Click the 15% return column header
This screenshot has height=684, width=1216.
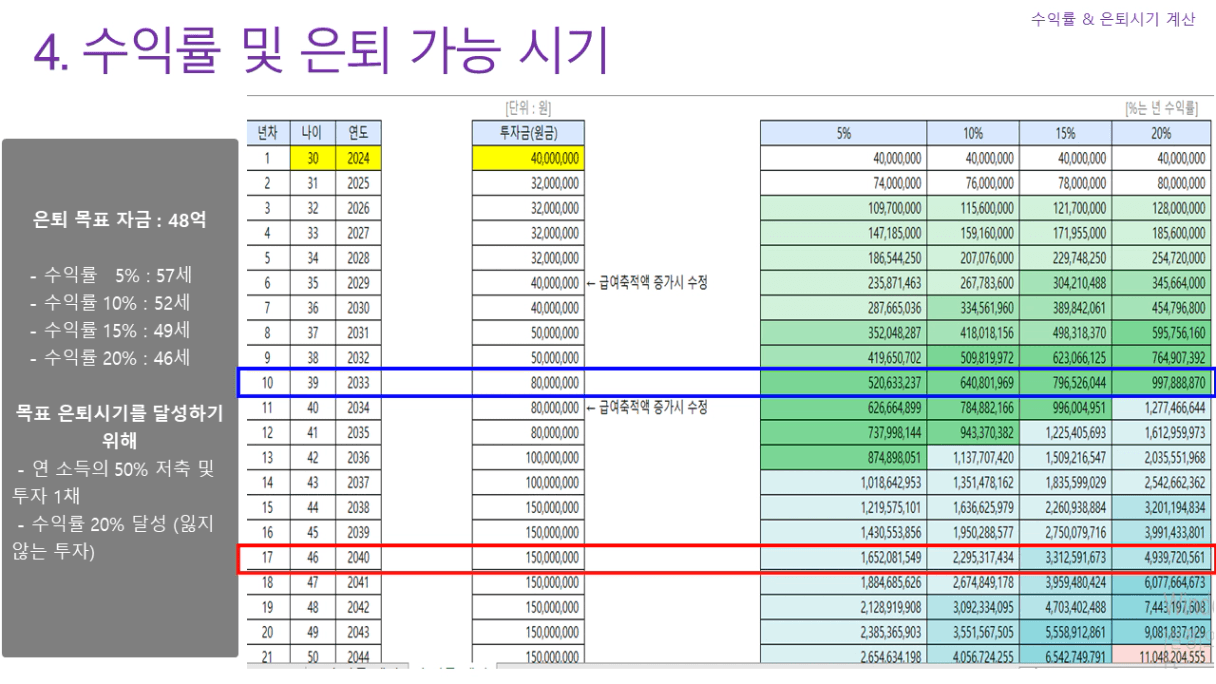[x=1065, y=133]
